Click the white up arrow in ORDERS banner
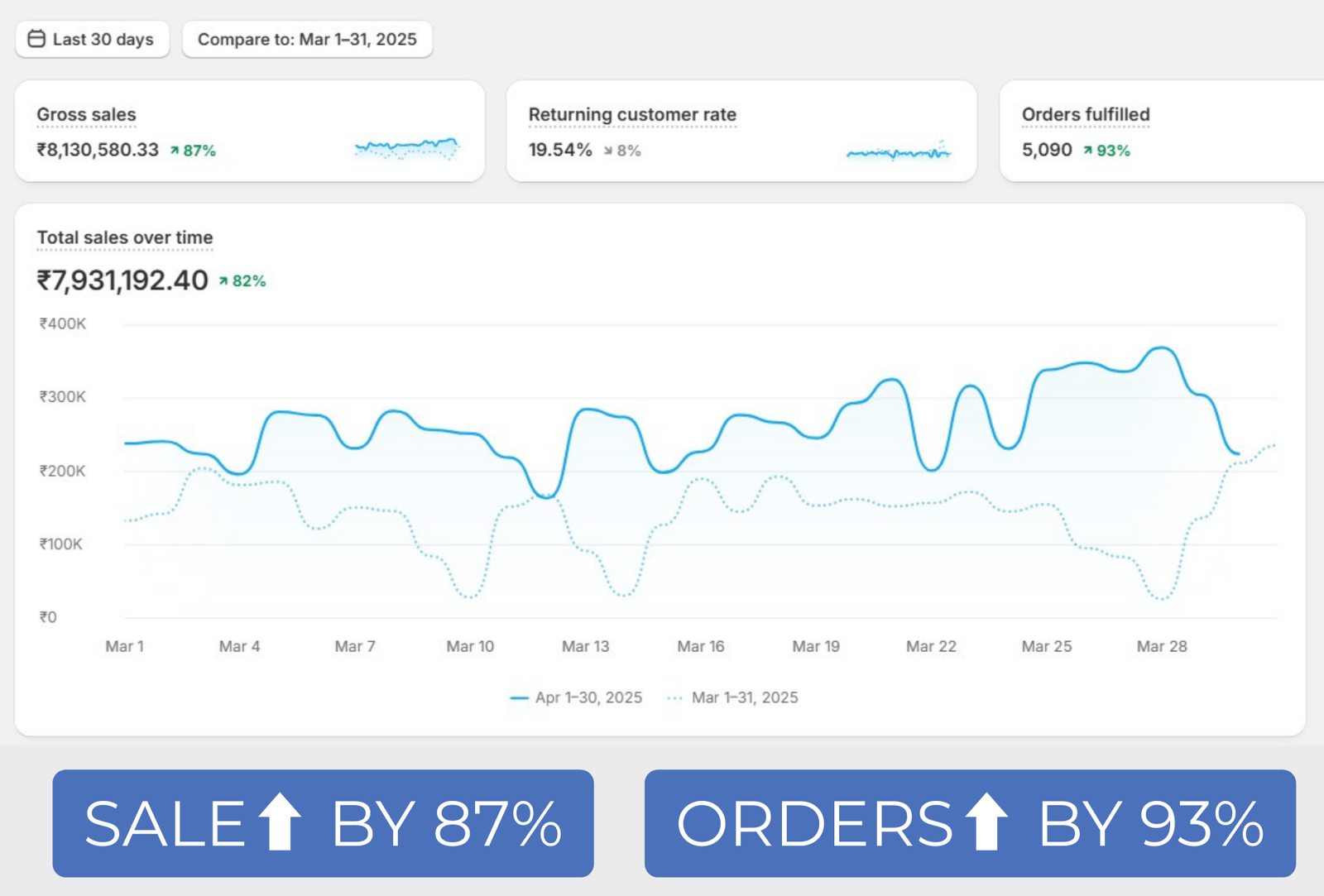 tap(986, 822)
